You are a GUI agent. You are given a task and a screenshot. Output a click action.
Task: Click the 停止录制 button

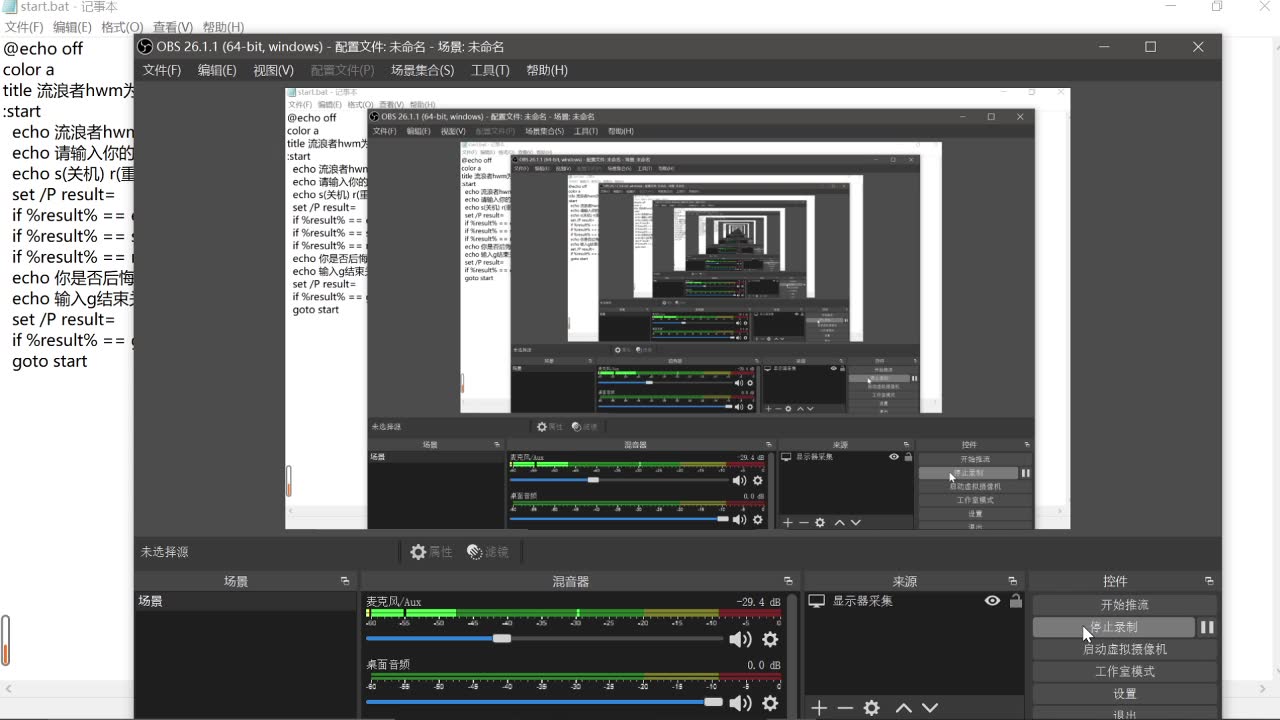pyautogui.click(x=1114, y=627)
